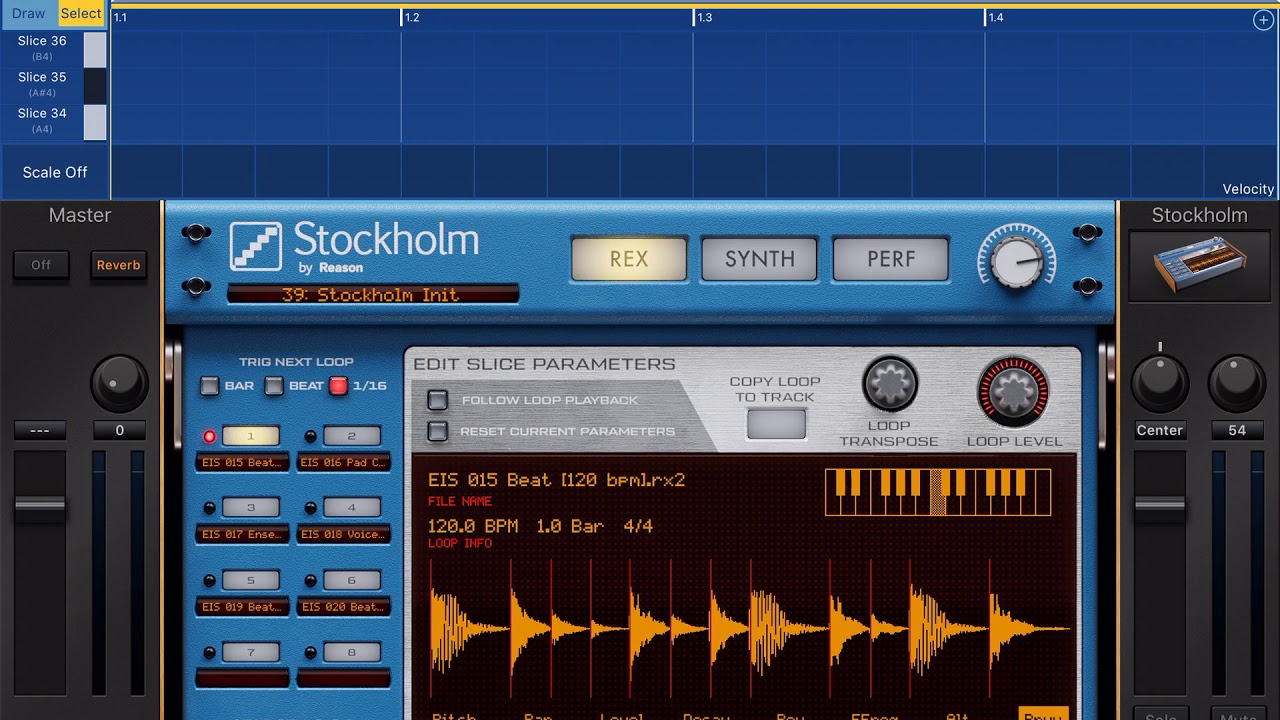Select loop slot 1 button
The image size is (1280, 720).
pos(250,436)
